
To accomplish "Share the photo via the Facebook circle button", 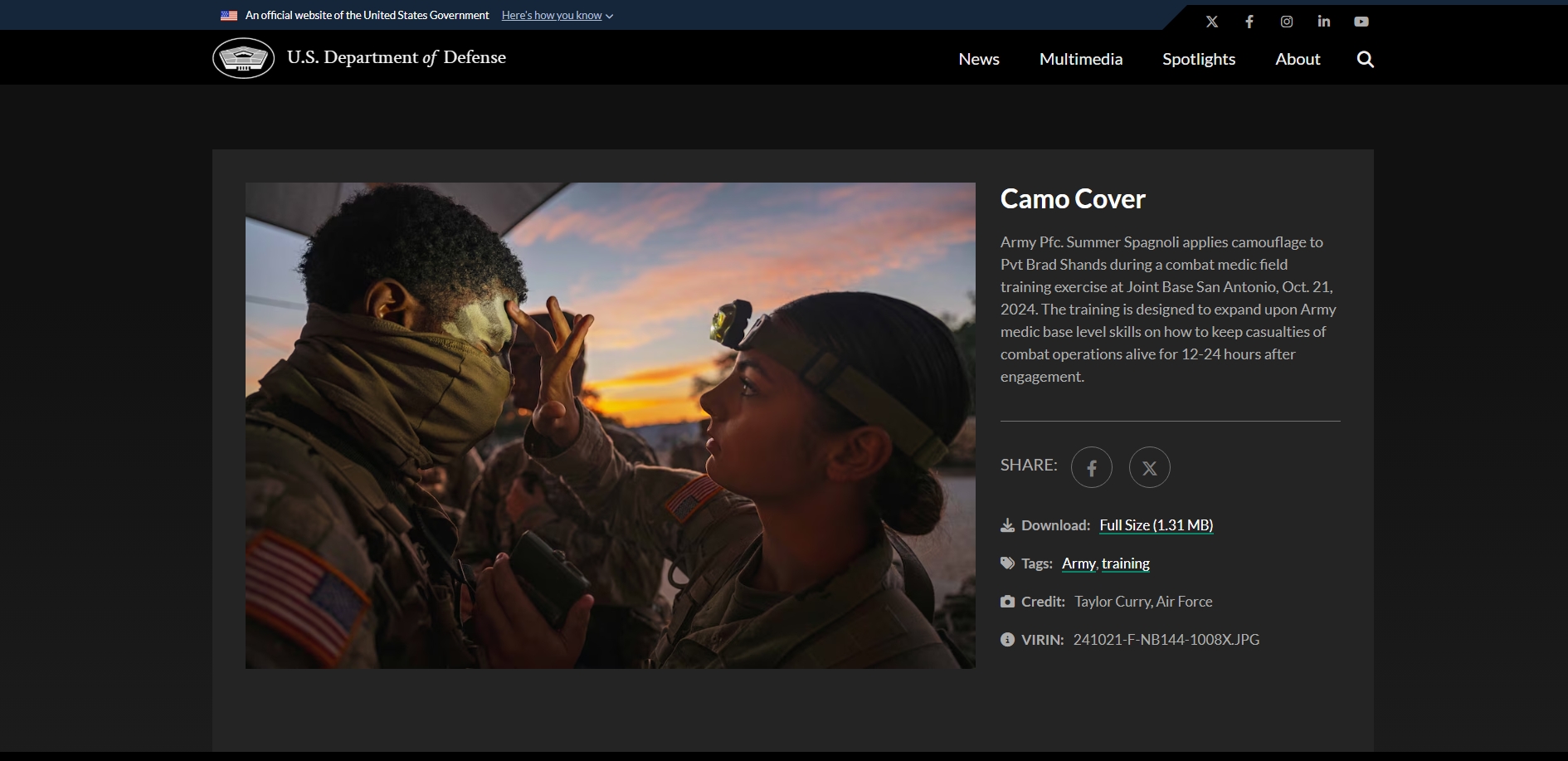I will point(1092,467).
